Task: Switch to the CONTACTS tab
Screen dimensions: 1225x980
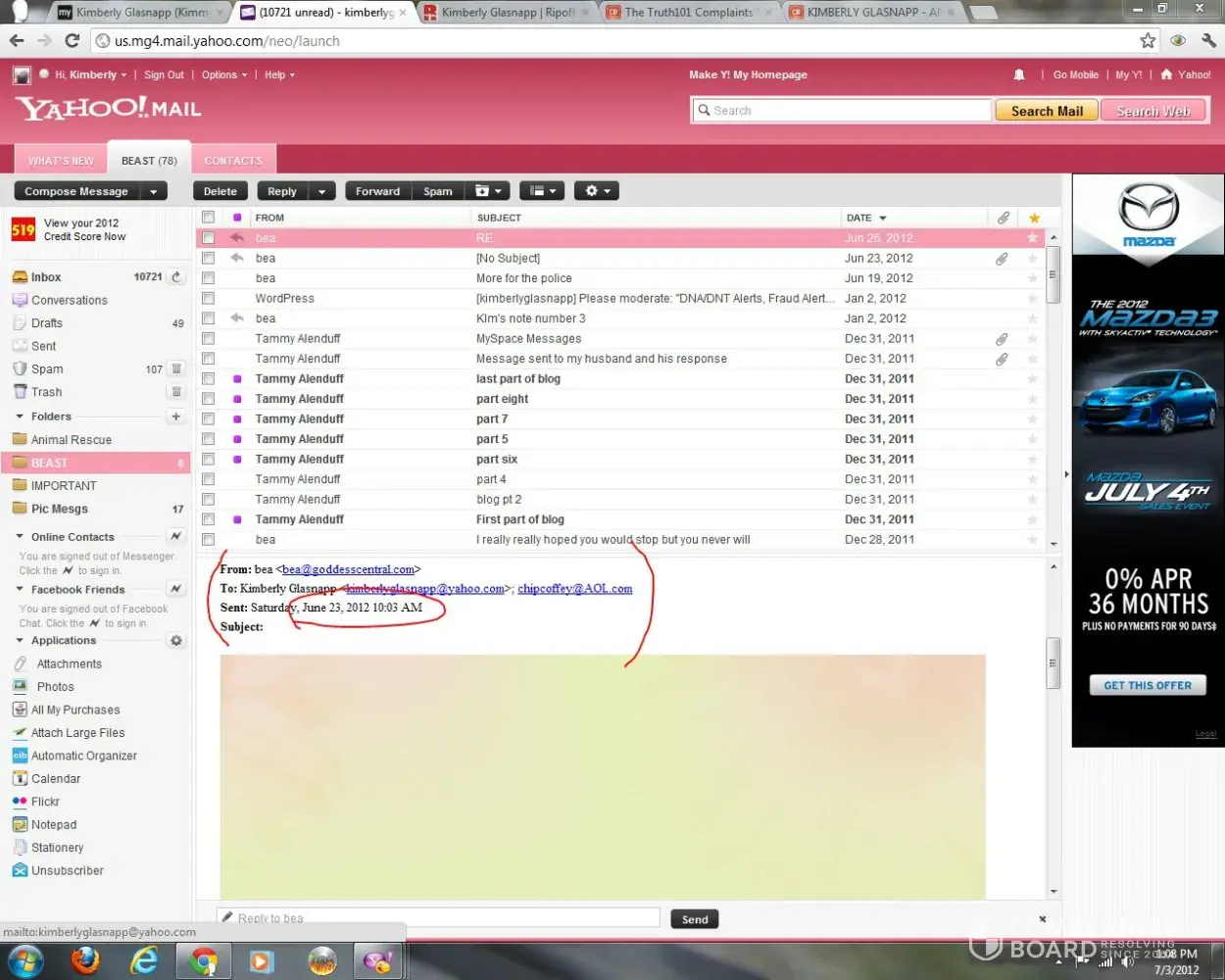Action: 233,161
